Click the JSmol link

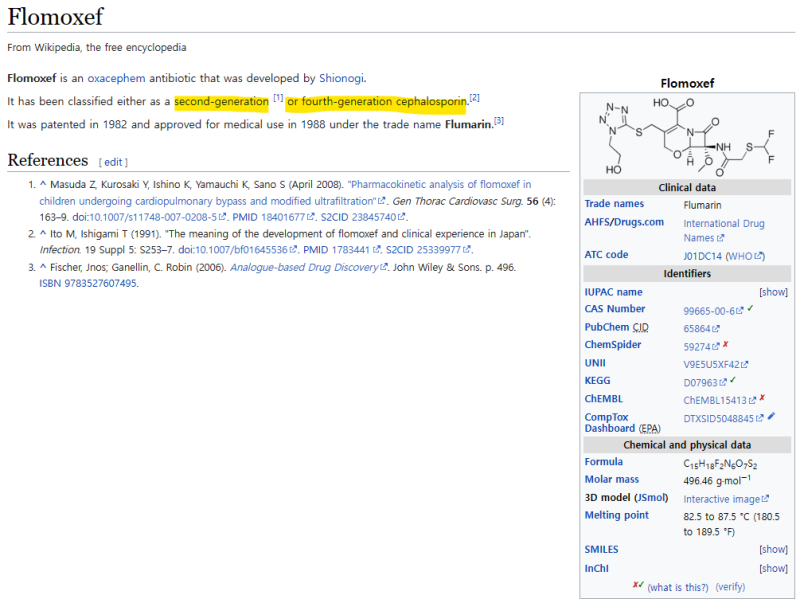(651, 497)
